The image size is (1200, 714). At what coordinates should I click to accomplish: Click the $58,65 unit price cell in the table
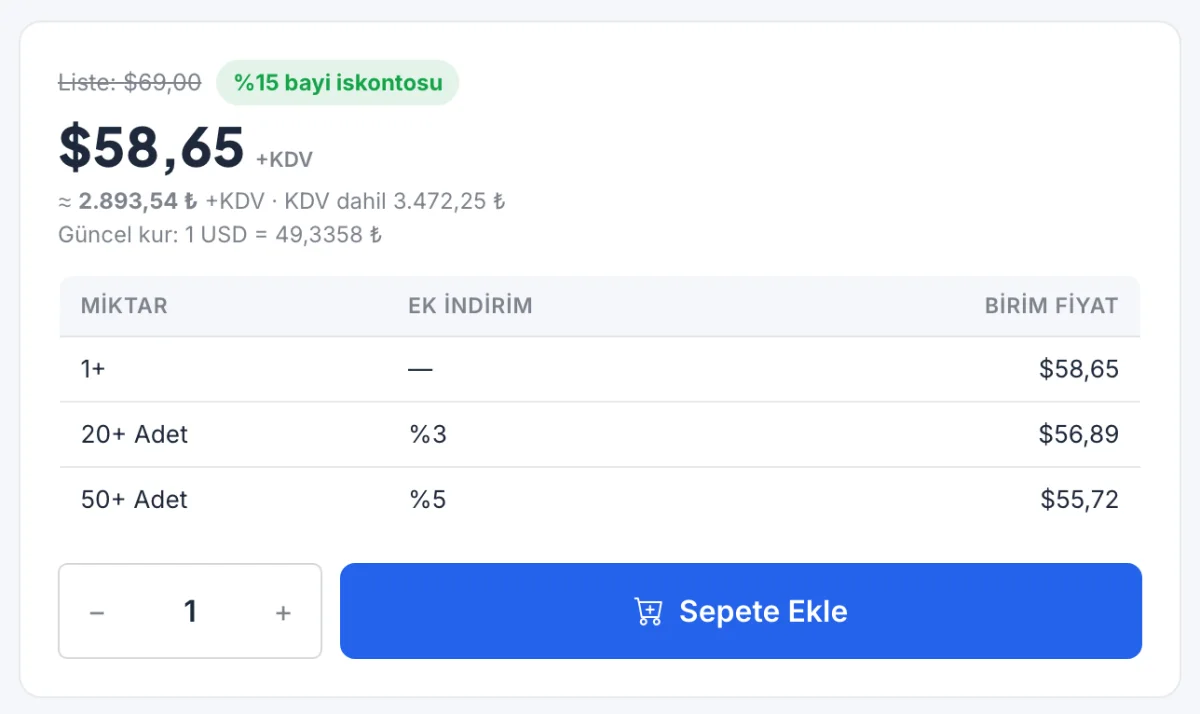pos(1079,369)
